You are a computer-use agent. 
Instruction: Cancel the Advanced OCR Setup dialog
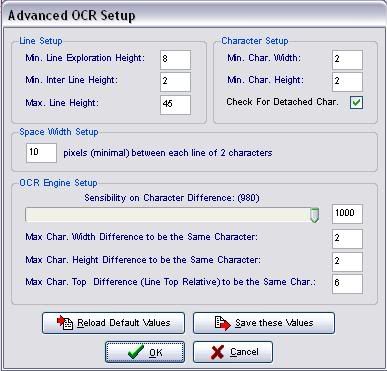tap(233, 352)
